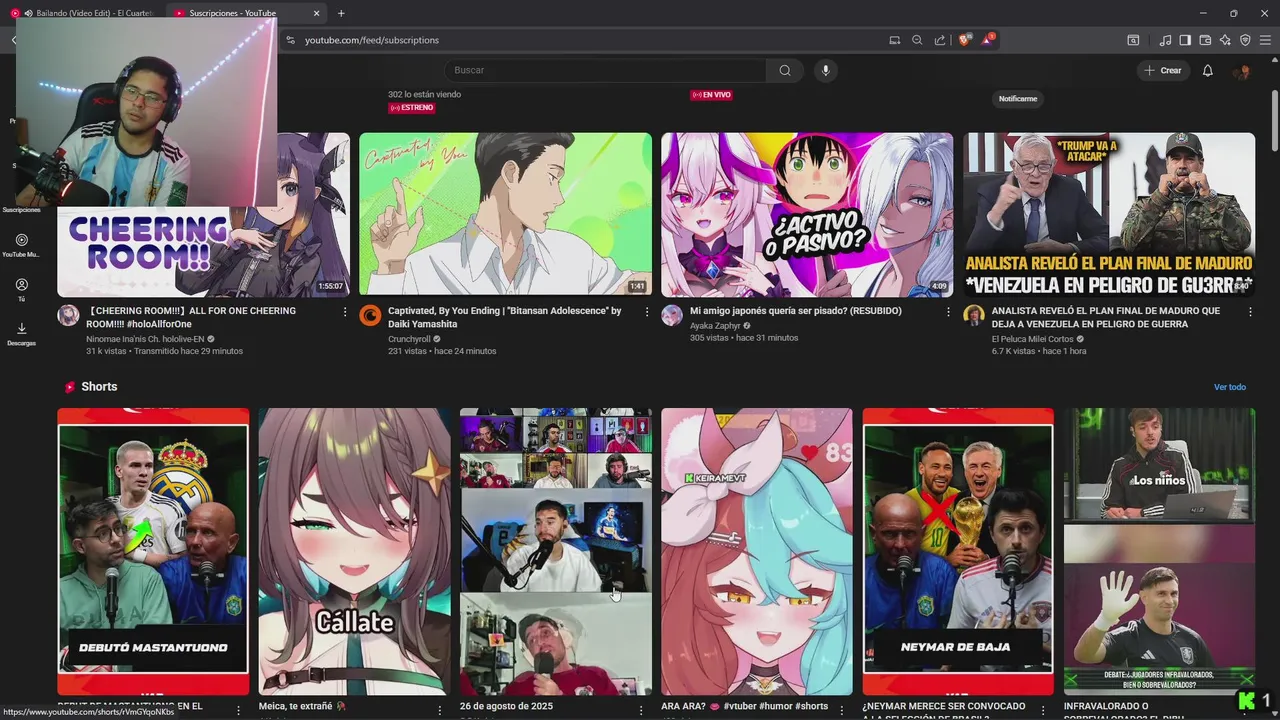Open the browser hamburger main menu
Image resolution: width=1280 pixels, height=720 pixels.
pyautogui.click(x=1265, y=40)
